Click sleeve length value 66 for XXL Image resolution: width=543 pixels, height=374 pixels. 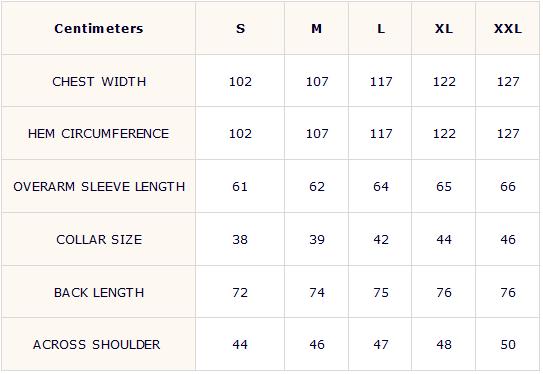(x=508, y=187)
